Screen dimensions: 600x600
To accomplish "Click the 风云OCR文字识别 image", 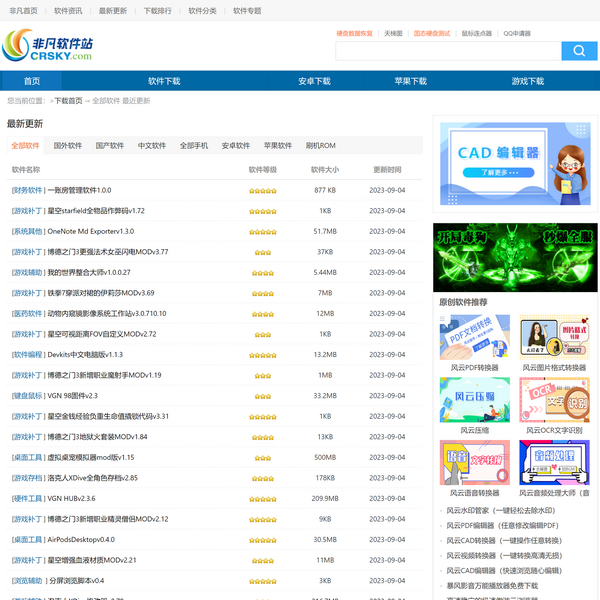I will click(555, 400).
